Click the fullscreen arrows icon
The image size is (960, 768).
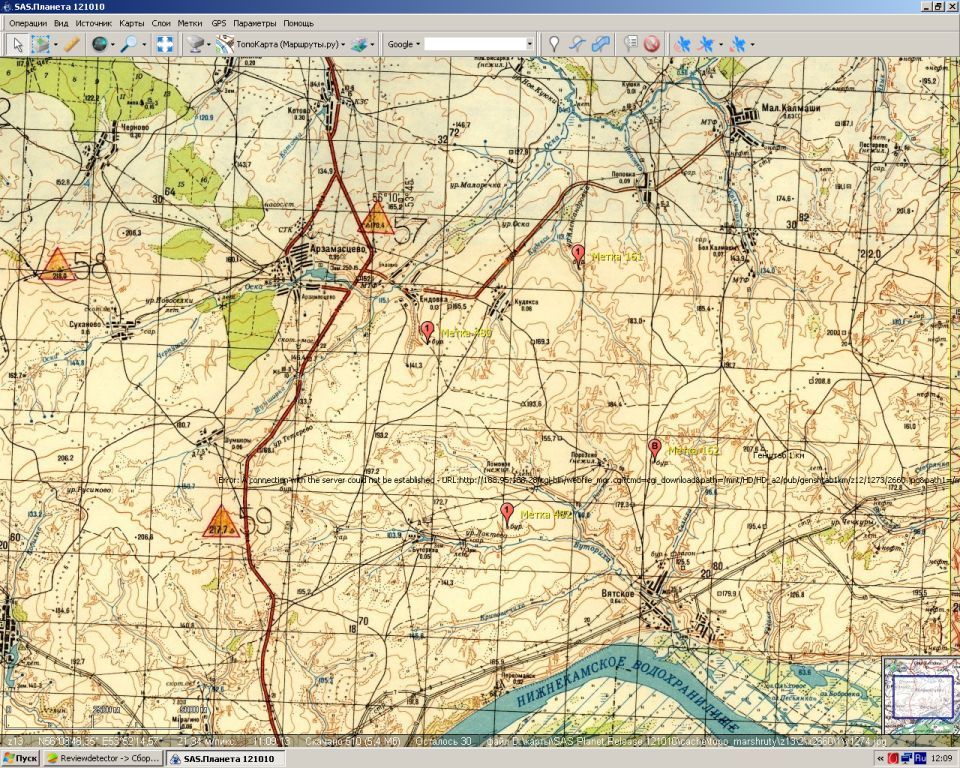165,44
